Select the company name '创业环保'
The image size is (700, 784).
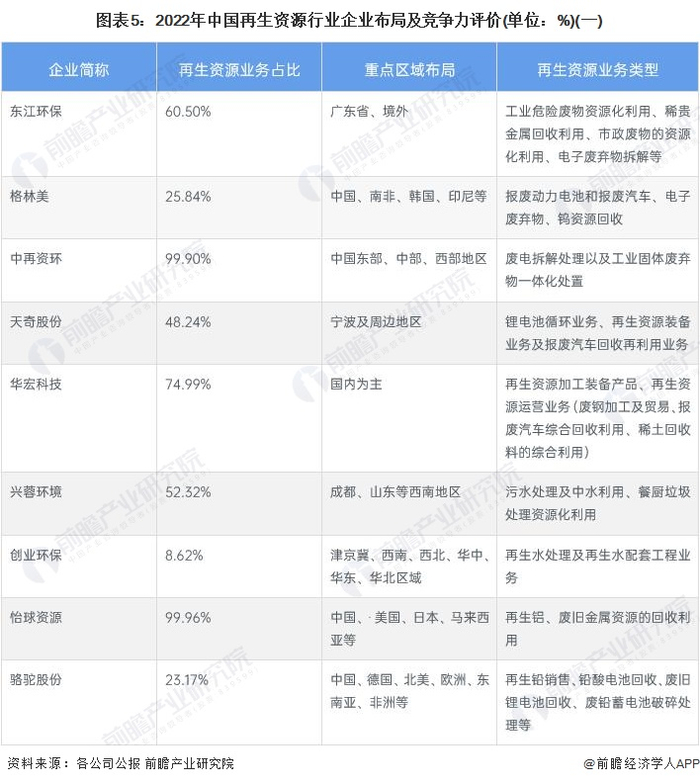tap(36, 555)
